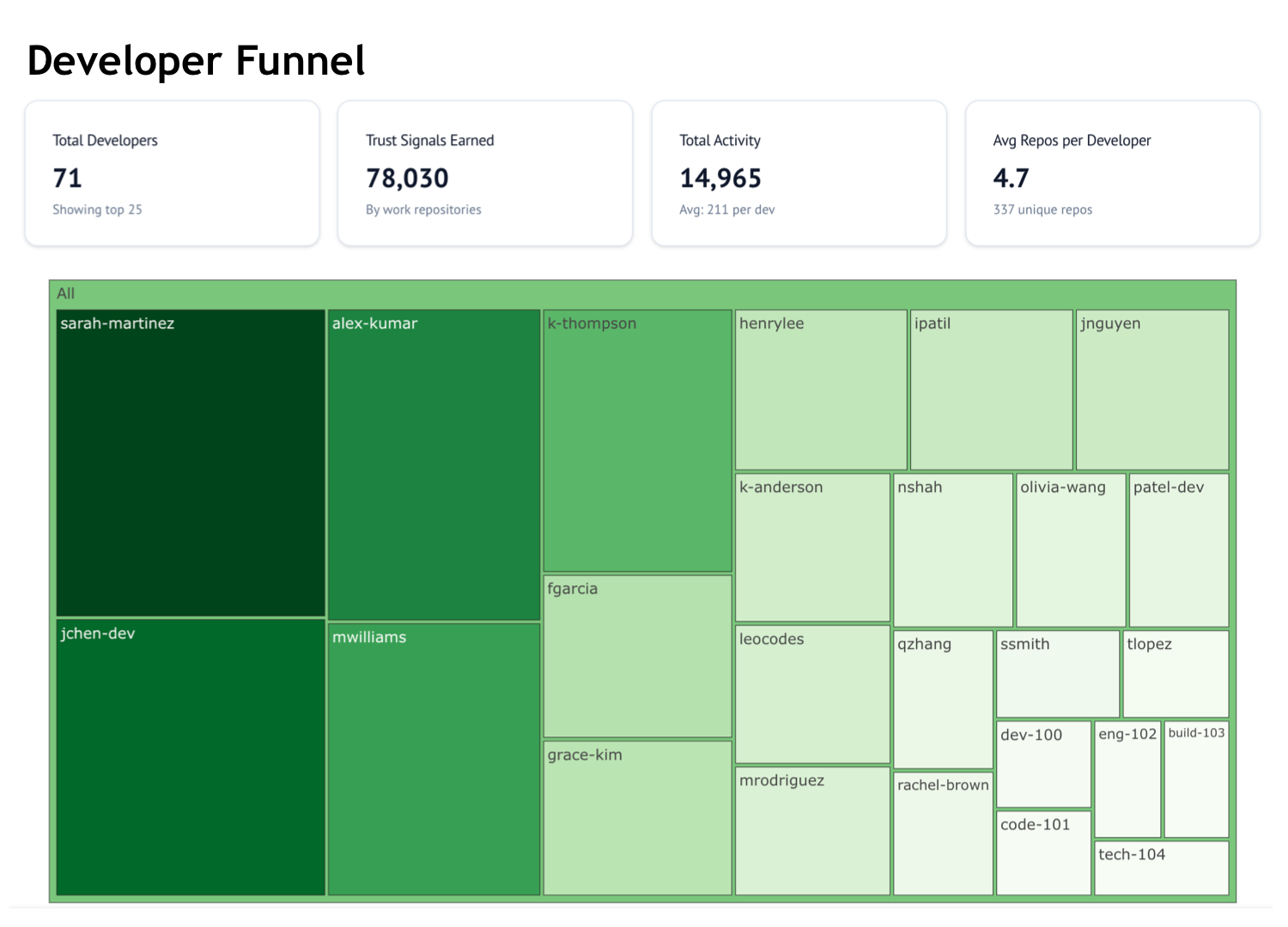
Task: Select the k-thompson tile
Action: tap(637, 441)
